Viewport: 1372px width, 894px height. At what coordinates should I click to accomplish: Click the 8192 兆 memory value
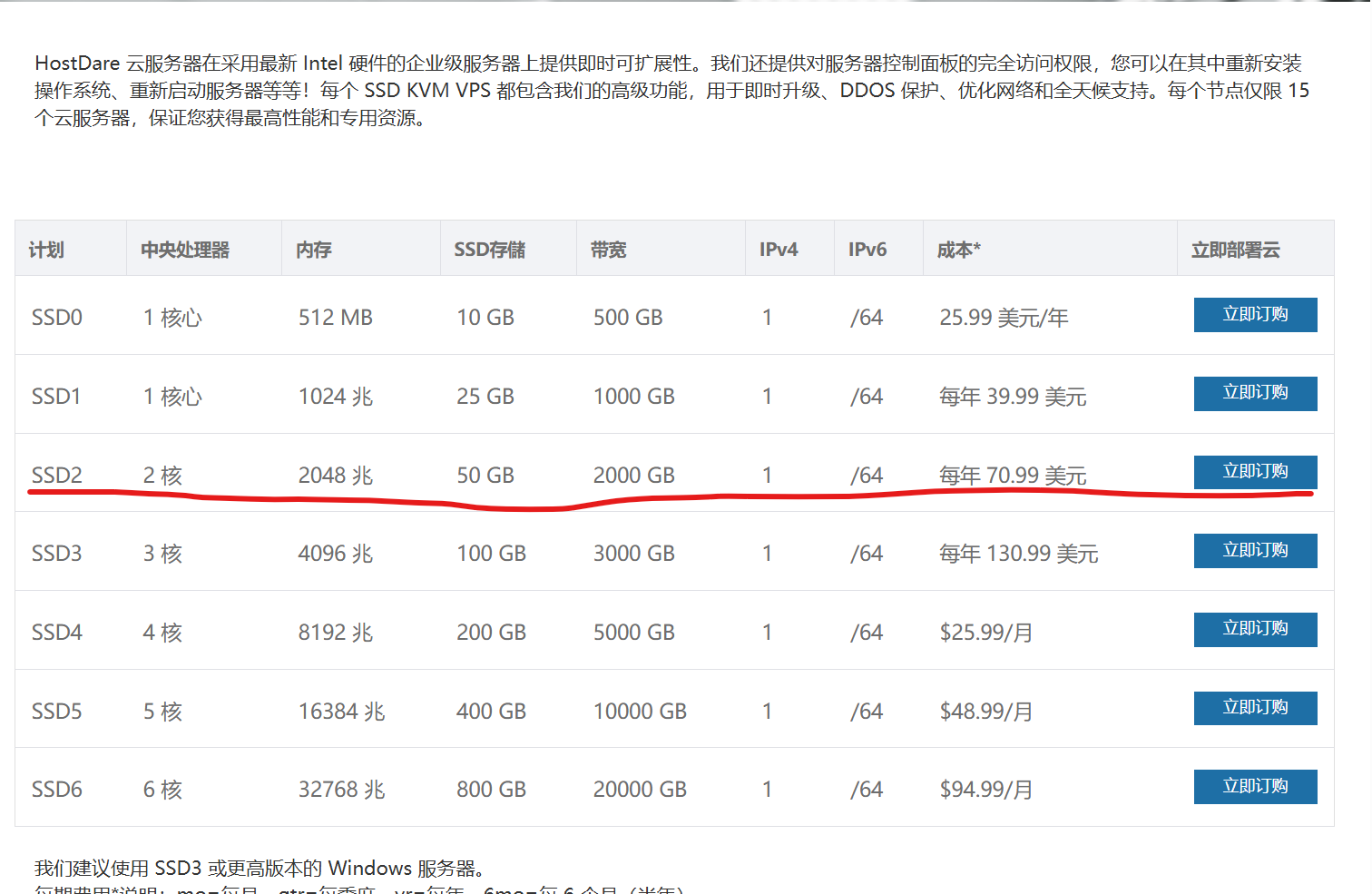click(336, 633)
